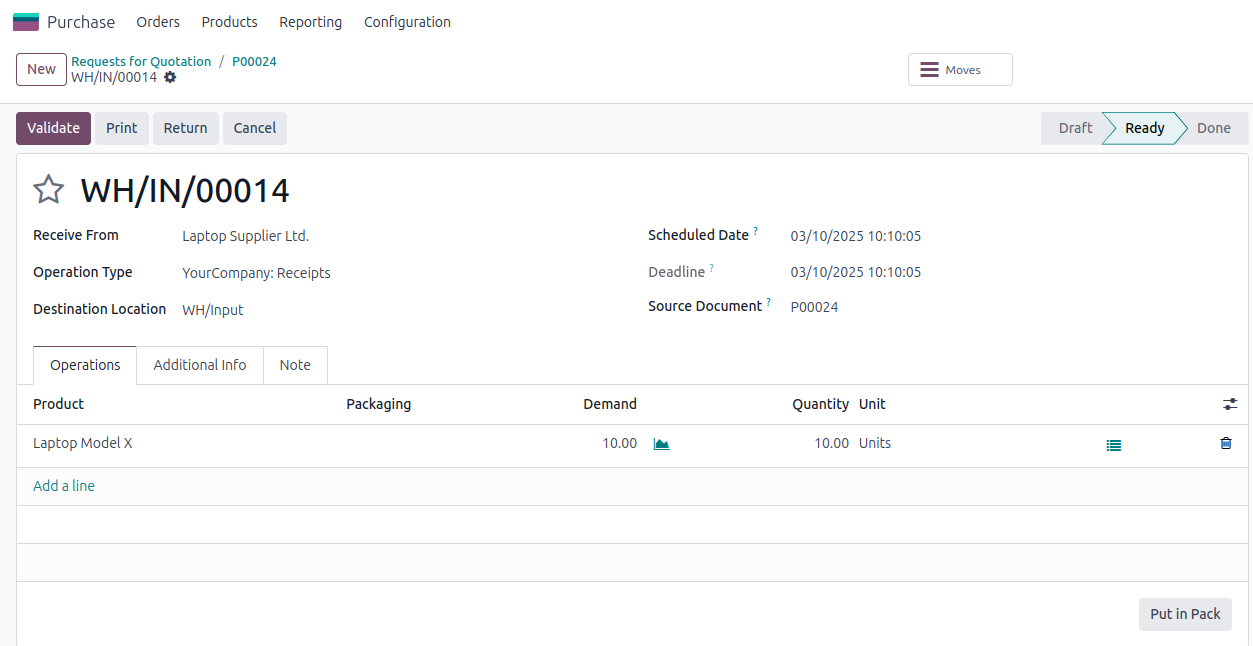Open the Note tab
1253x646 pixels.
(x=295, y=365)
